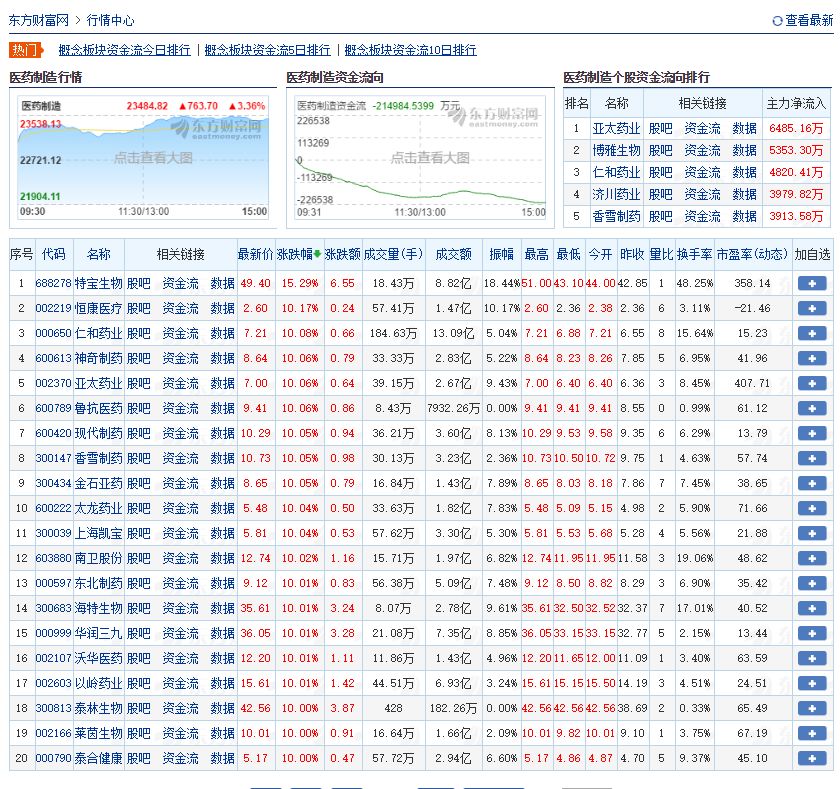Screen dimensions: 840x789
Task: Open 概念板块资金流今日排行 link
Action: (124, 50)
